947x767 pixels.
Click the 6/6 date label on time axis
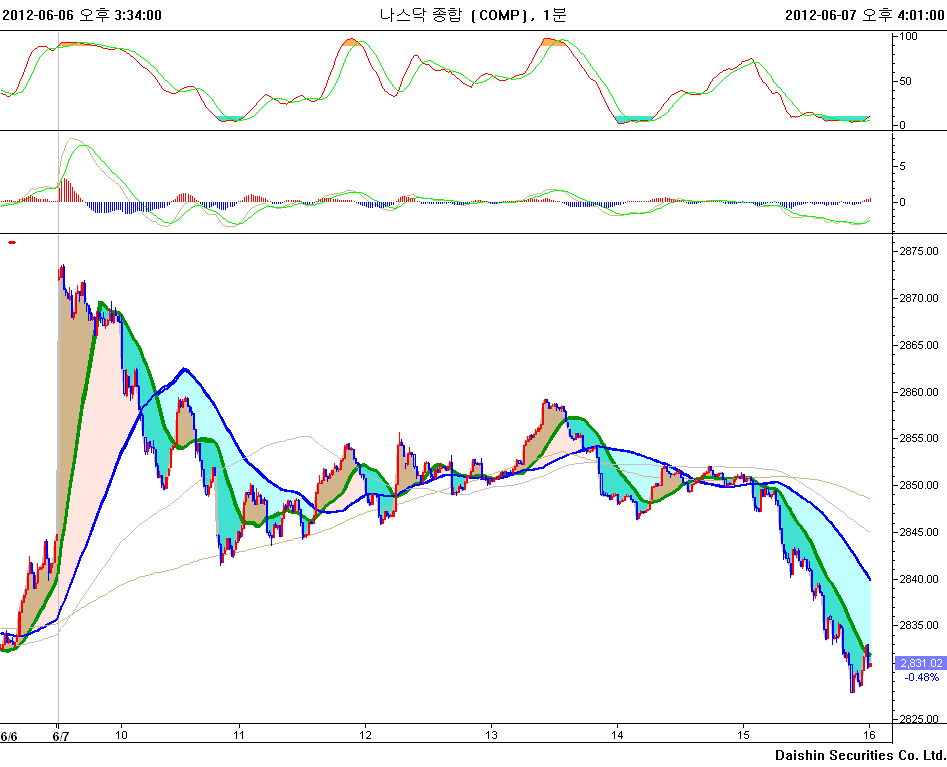[x=9, y=736]
